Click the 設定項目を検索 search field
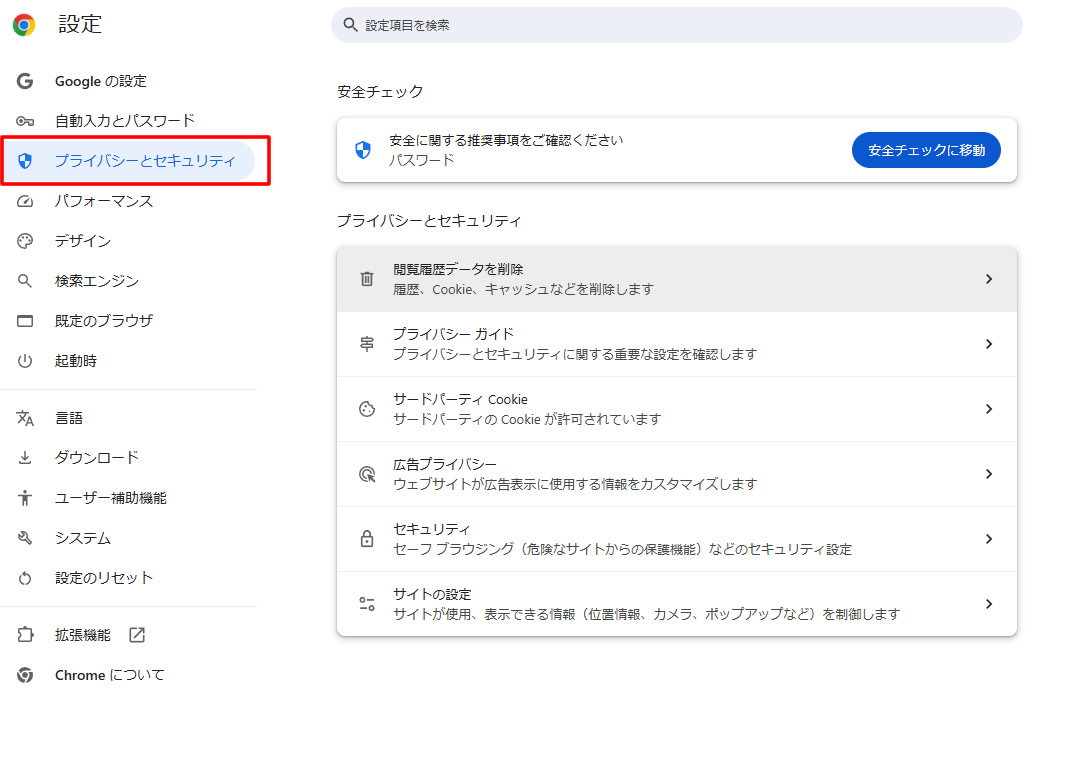 click(x=676, y=25)
